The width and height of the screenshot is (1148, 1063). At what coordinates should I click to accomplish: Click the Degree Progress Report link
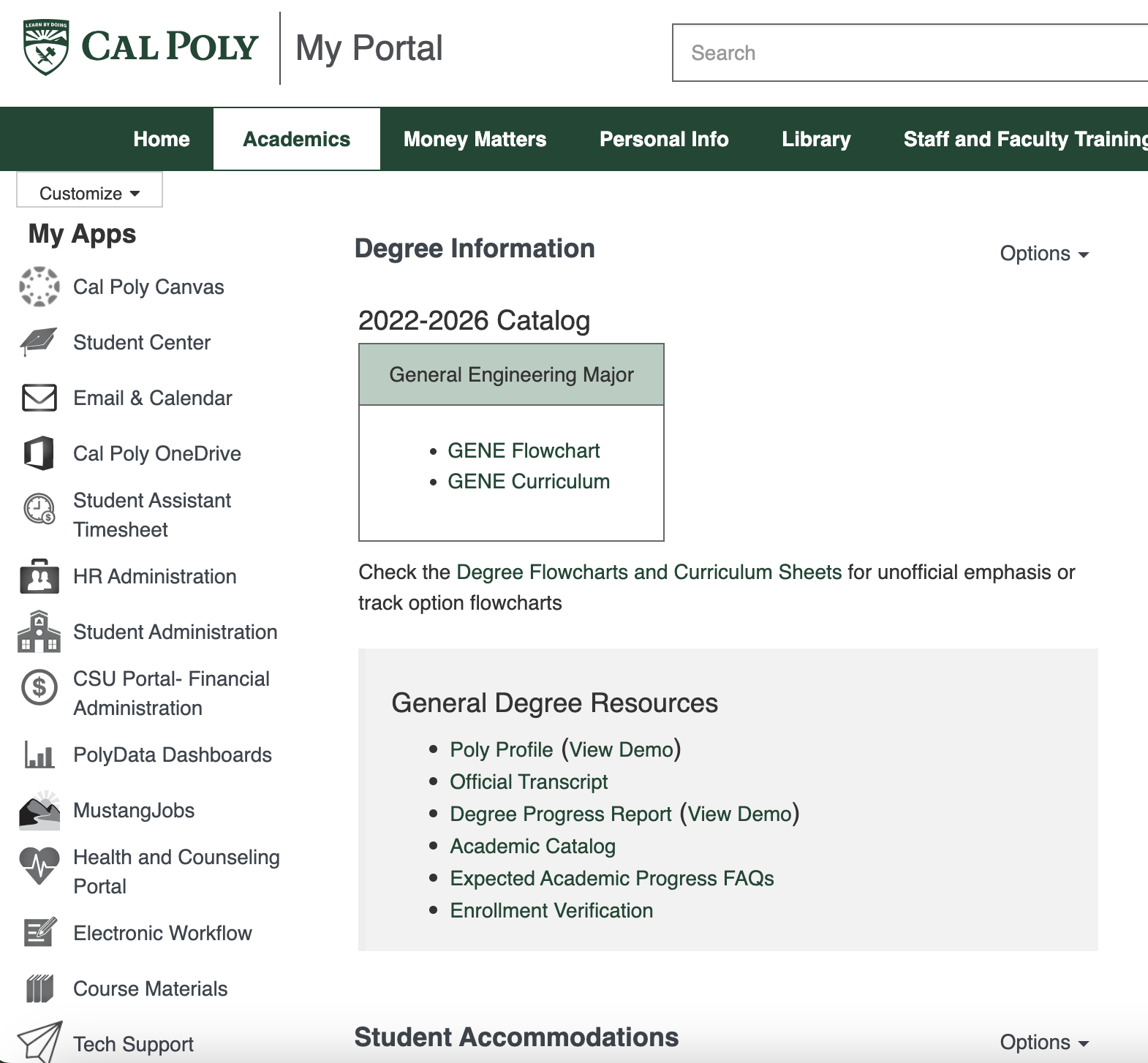[x=560, y=814]
